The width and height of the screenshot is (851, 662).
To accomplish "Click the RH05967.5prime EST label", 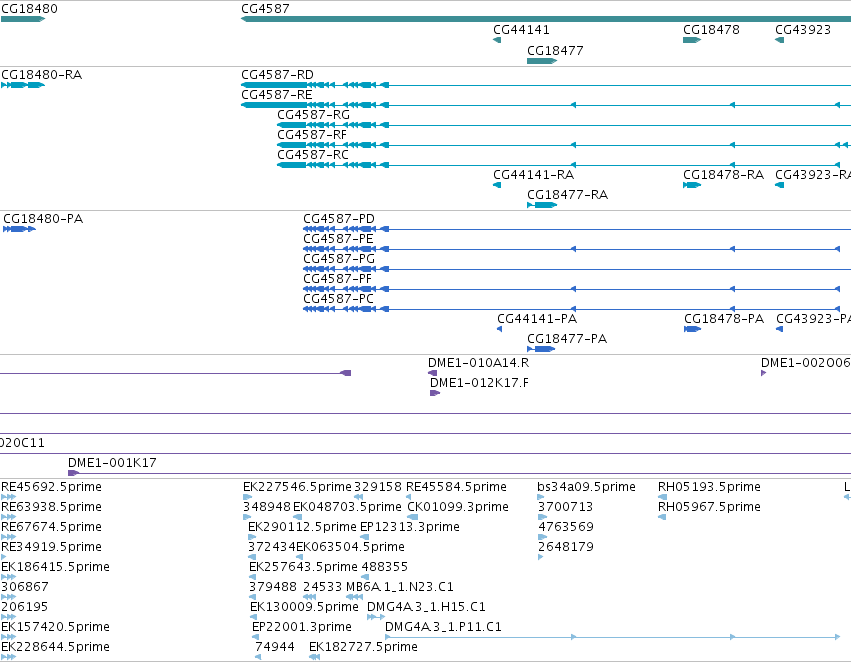I will (x=709, y=507).
